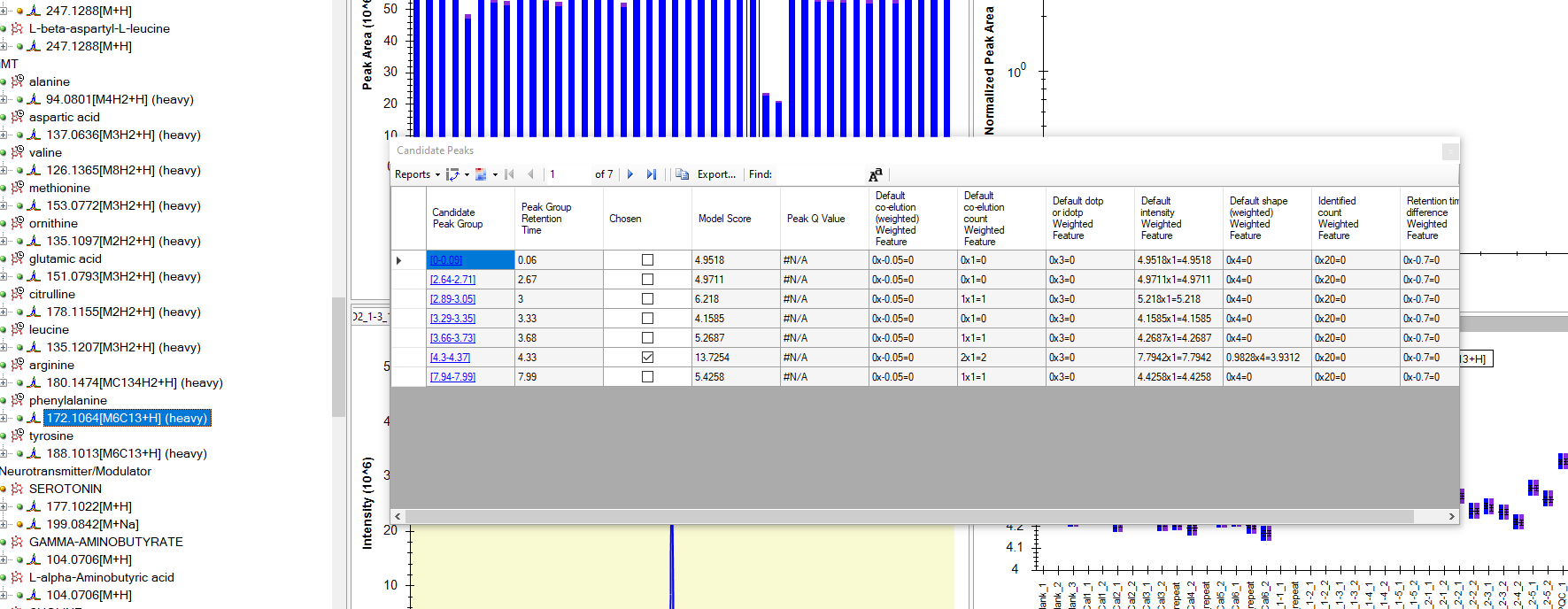Expand the 177.1022[M+H] tree node
Image resolution: width=1568 pixels, height=609 pixels.
click(x=4, y=506)
